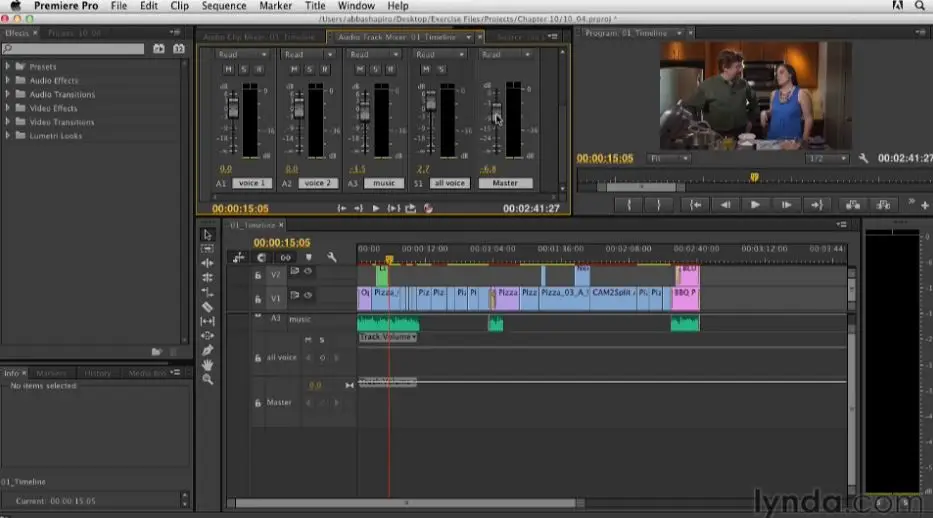Select the Pen tool in the Tools panel
The height and width of the screenshot is (518, 933).
207,350
